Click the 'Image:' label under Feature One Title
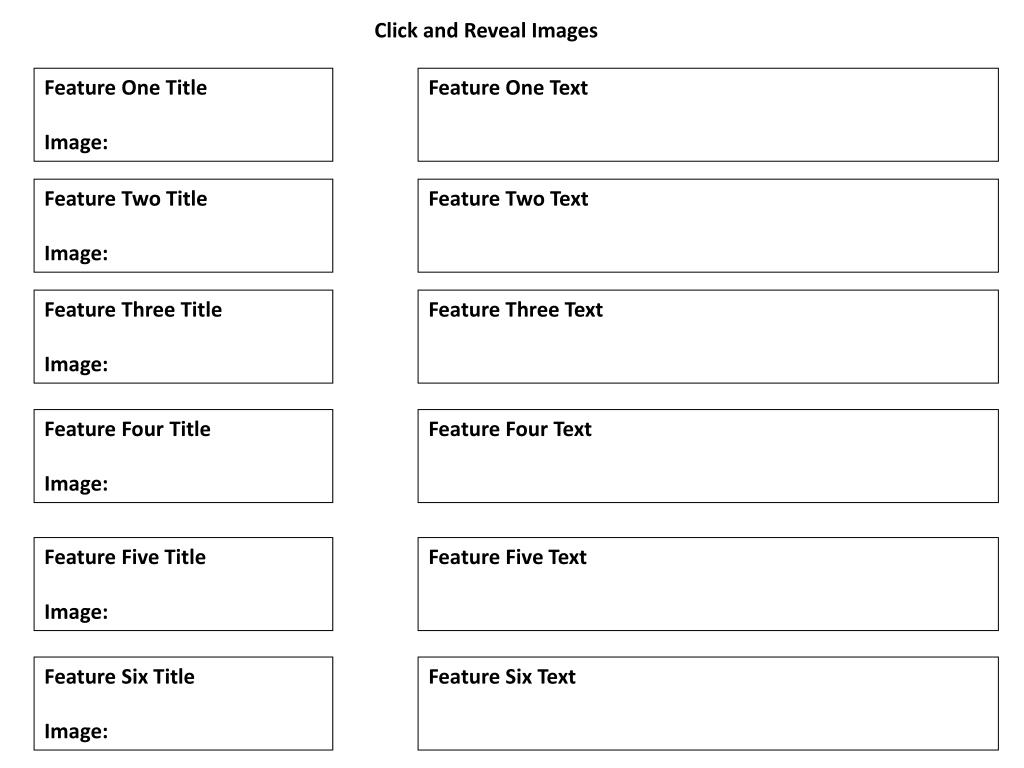 [76, 143]
